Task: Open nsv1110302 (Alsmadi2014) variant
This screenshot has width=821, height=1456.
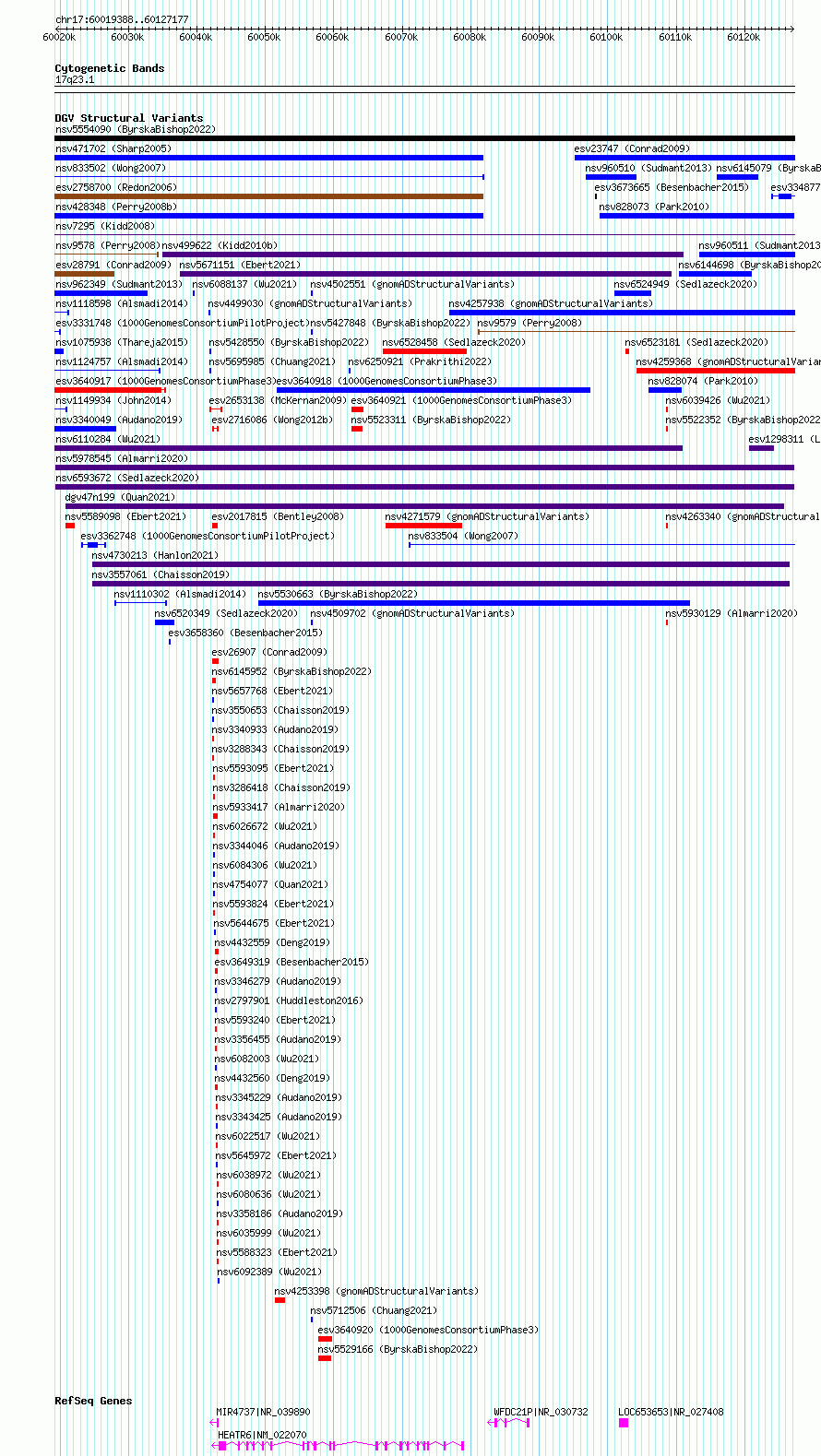Action: [180, 594]
